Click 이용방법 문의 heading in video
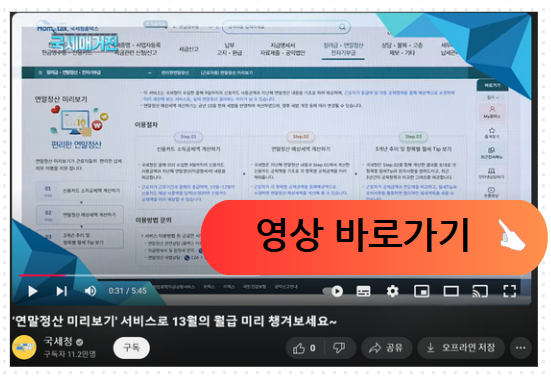 [153, 220]
